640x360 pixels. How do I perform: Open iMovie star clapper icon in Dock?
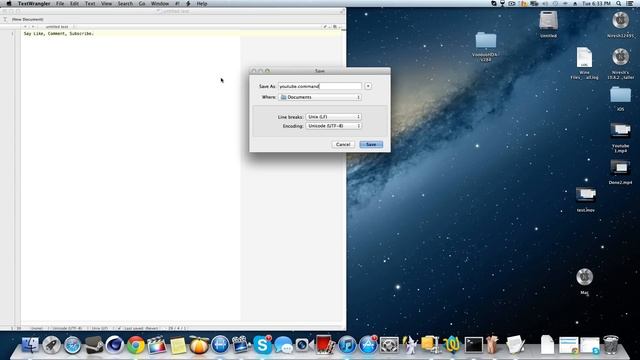pos(241,345)
